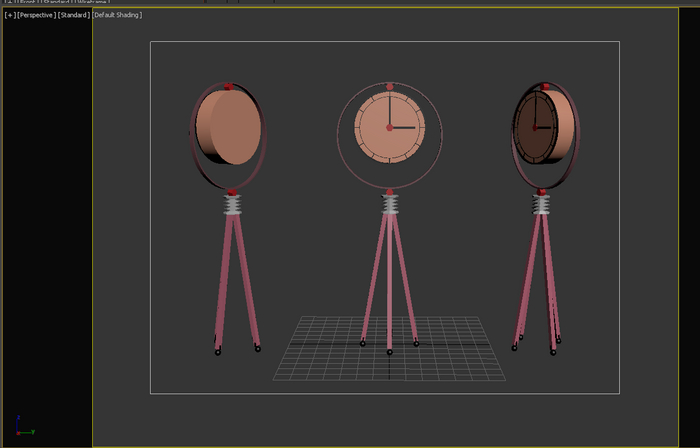Click the XYZ axis gizmo in viewport corner
Viewport: 700px width, 448px height.
click(x=24, y=427)
